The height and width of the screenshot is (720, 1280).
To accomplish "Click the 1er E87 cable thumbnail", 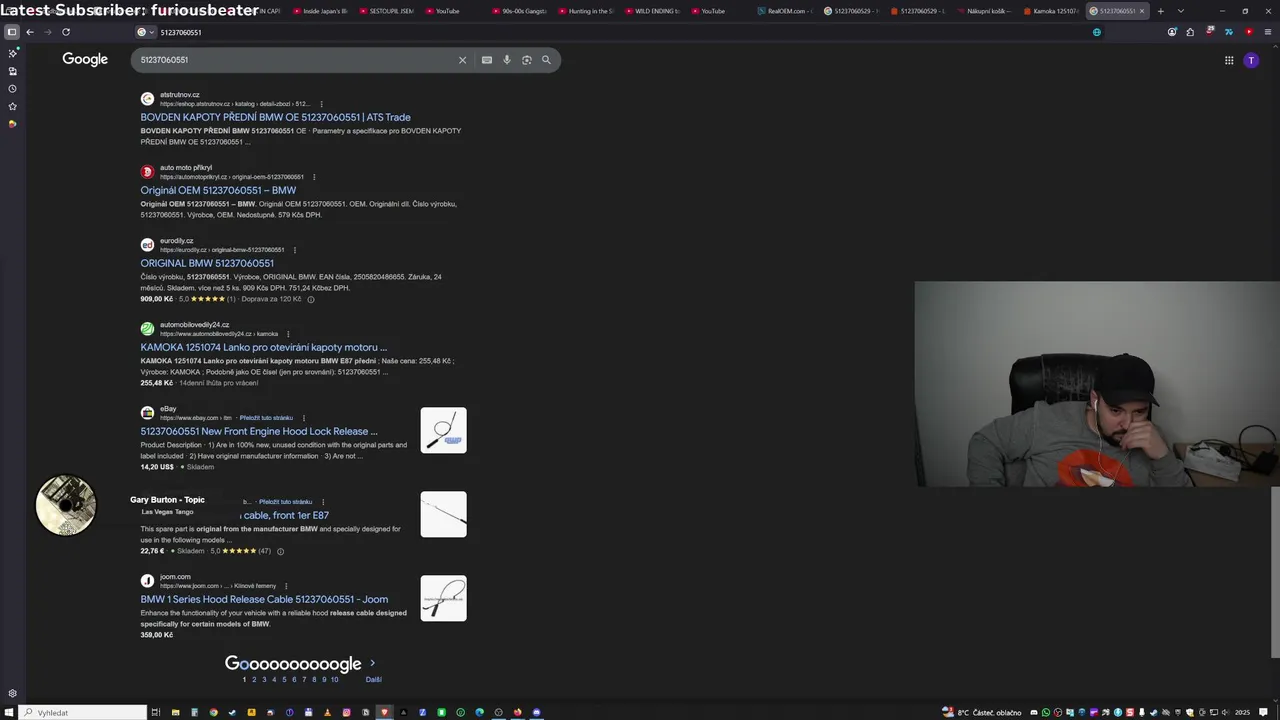I will (x=443, y=514).
